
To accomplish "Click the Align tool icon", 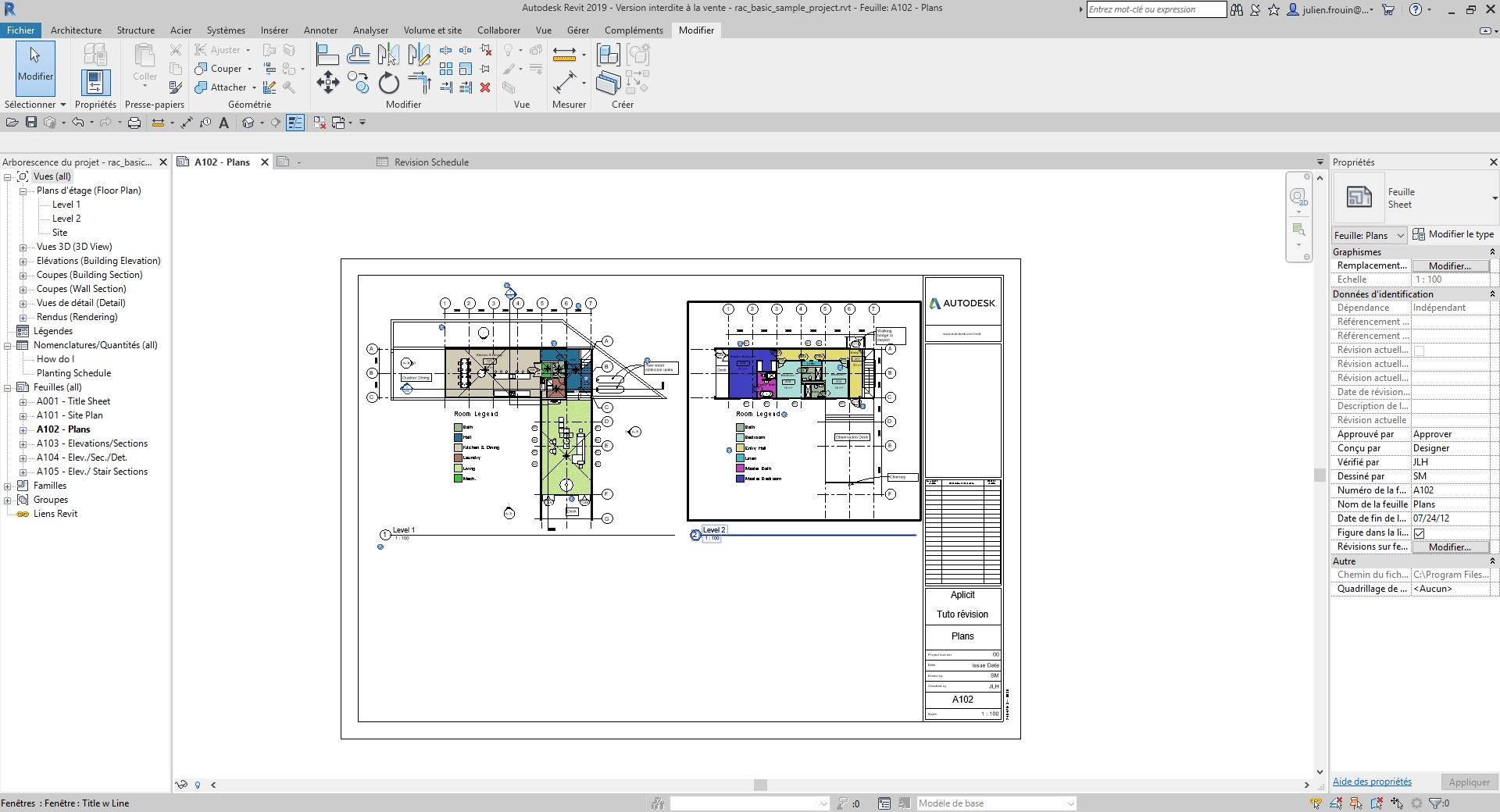I will click(x=327, y=55).
